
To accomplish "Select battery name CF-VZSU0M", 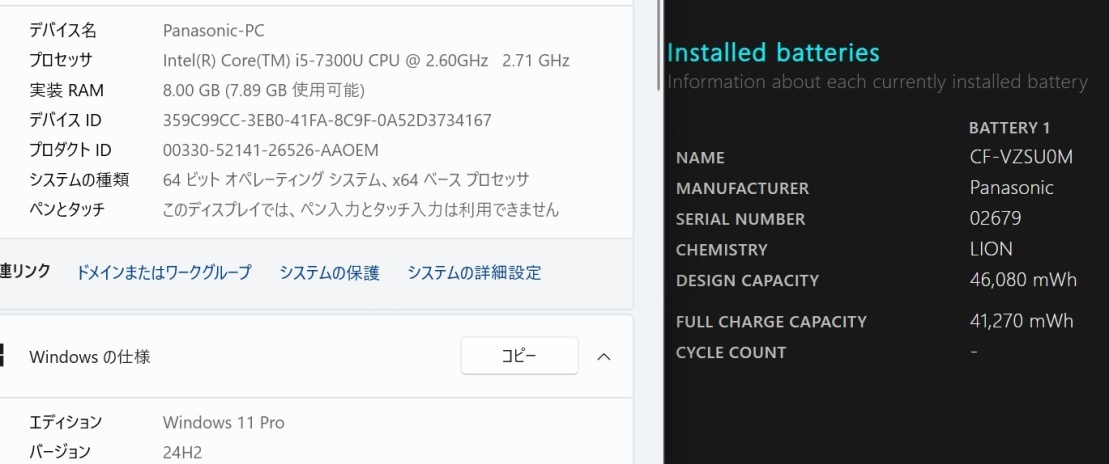I will click(1021, 157).
